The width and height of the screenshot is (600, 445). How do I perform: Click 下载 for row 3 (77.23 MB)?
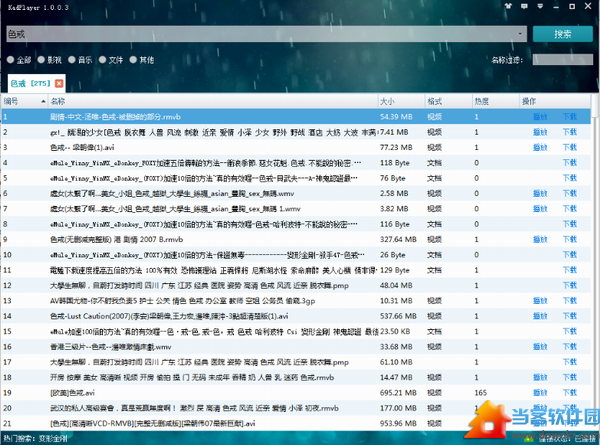pos(570,147)
